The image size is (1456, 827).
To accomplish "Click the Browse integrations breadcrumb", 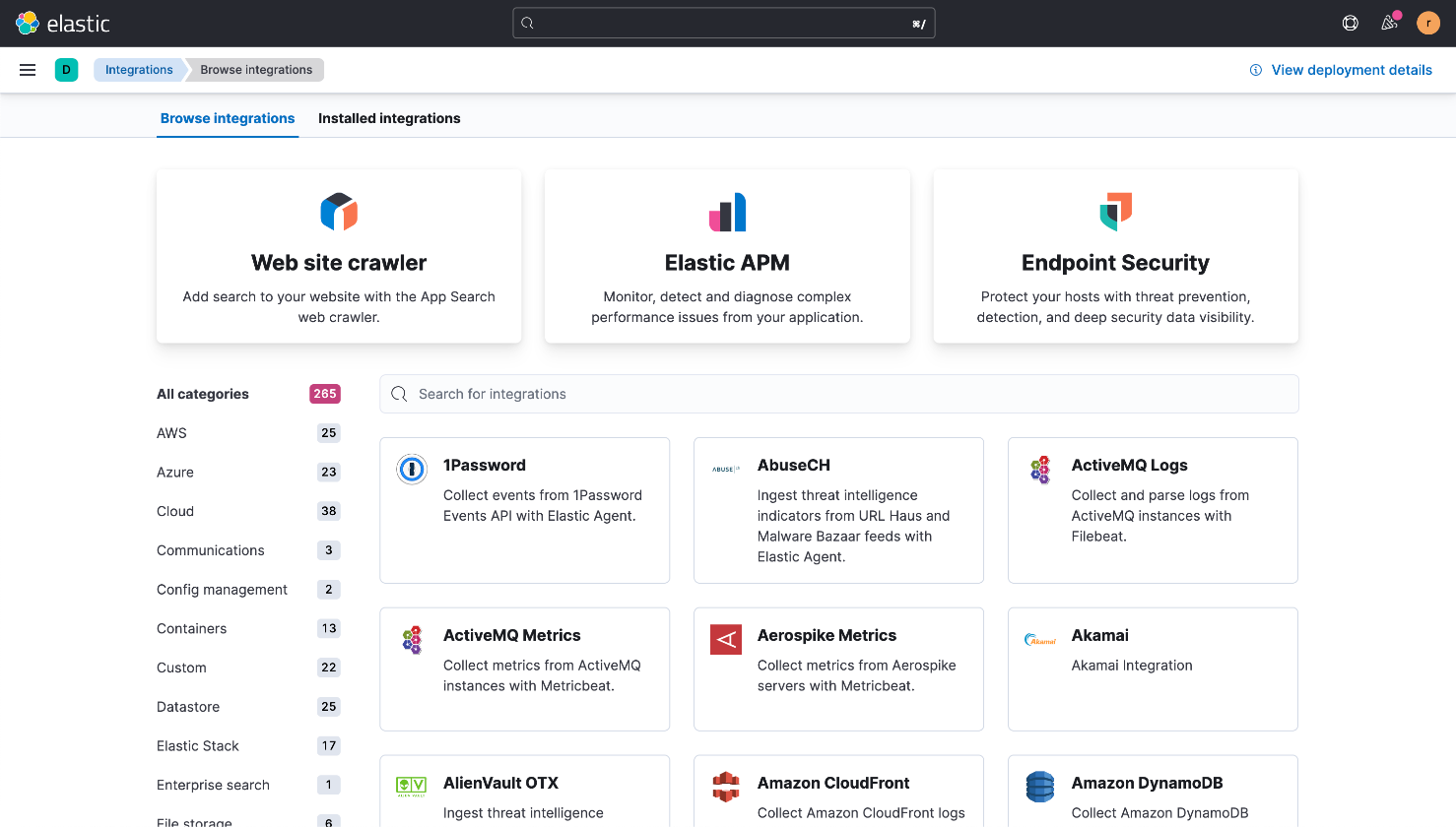I will [x=256, y=70].
